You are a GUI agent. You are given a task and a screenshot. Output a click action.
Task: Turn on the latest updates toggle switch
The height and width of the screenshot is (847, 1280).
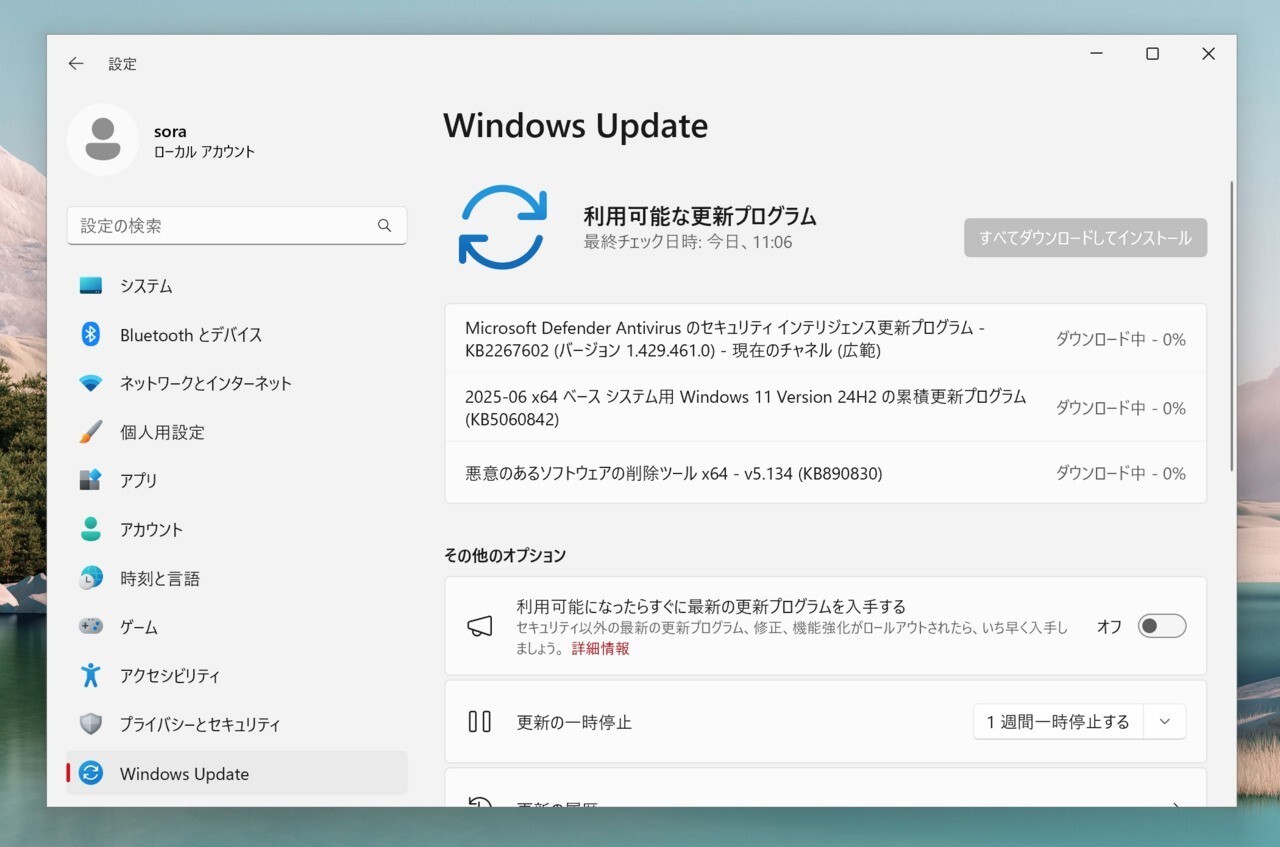coord(1162,626)
